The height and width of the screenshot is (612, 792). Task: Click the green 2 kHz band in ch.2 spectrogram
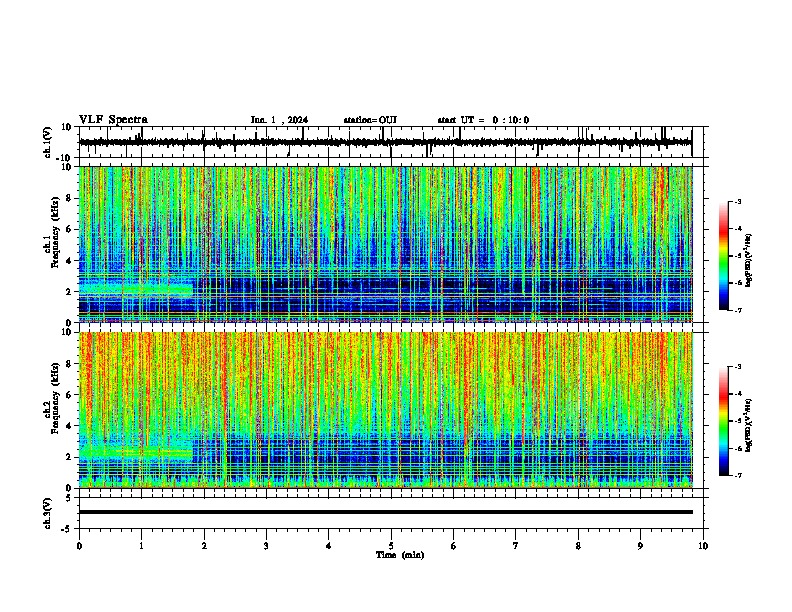click(135, 452)
